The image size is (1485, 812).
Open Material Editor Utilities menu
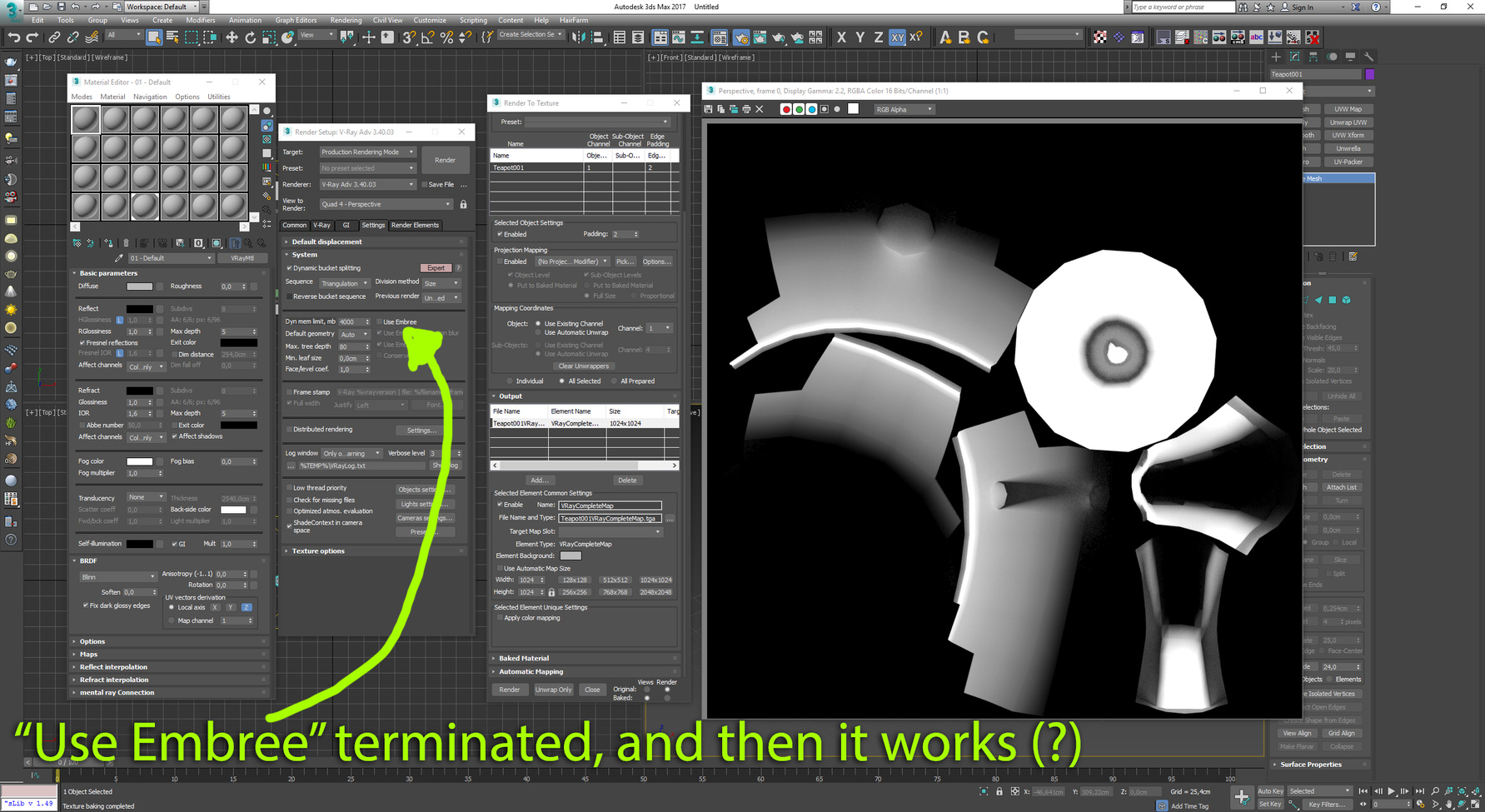tap(219, 97)
